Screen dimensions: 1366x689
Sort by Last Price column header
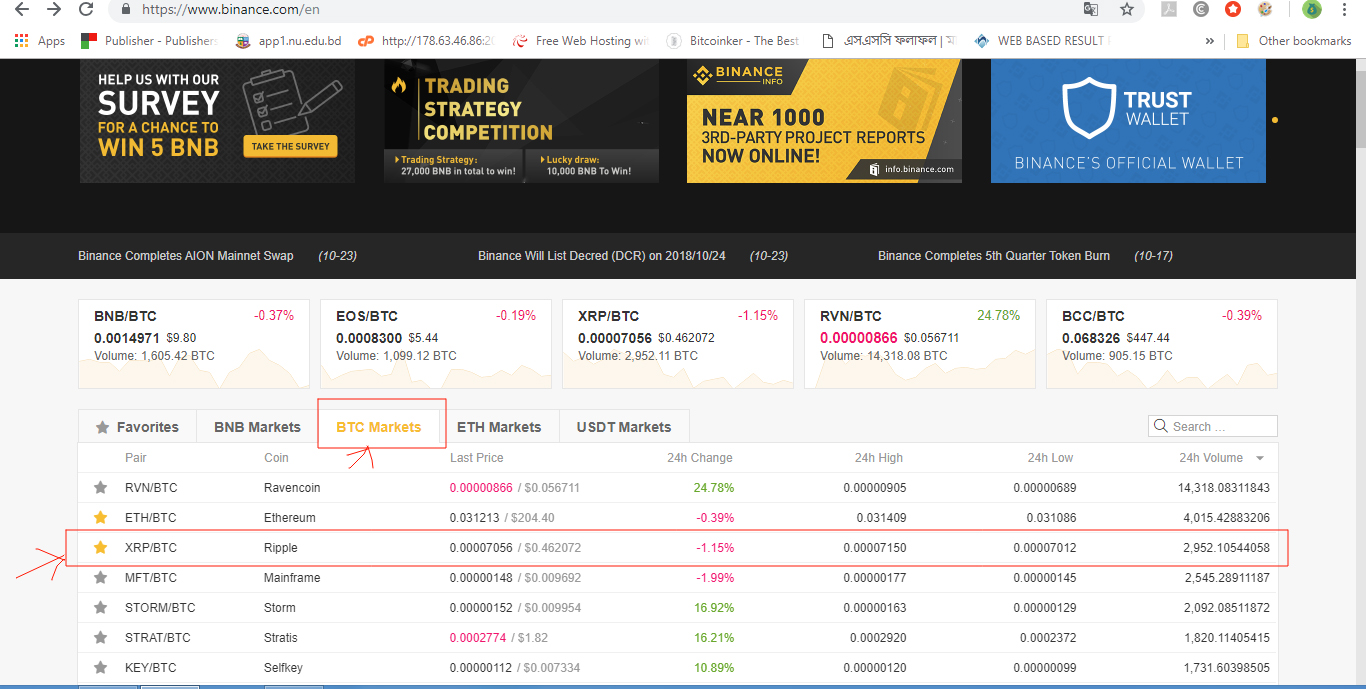click(477, 458)
